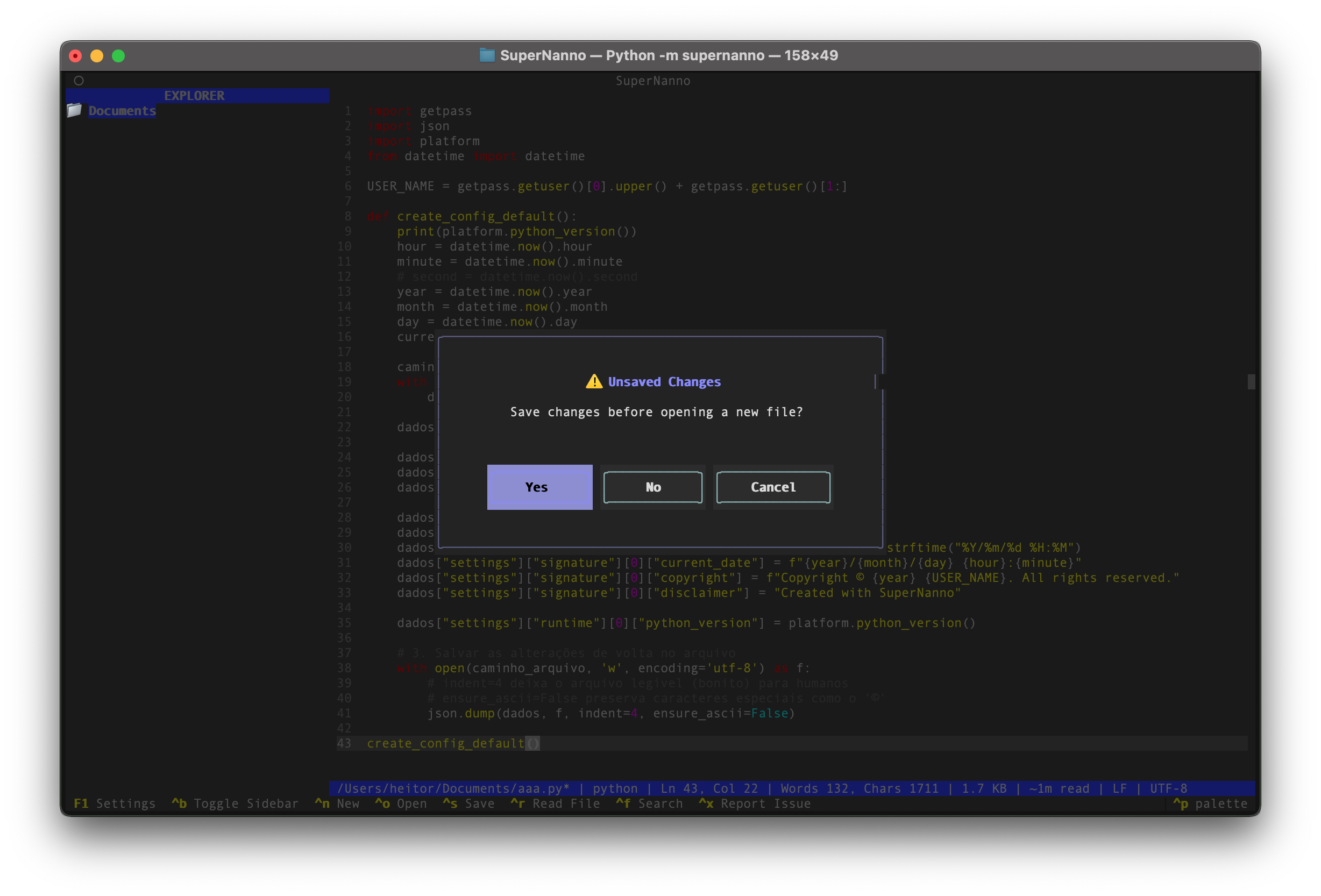Click the line 6 USER_NAME assignment
The width and height of the screenshot is (1321, 896).
(607, 186)
